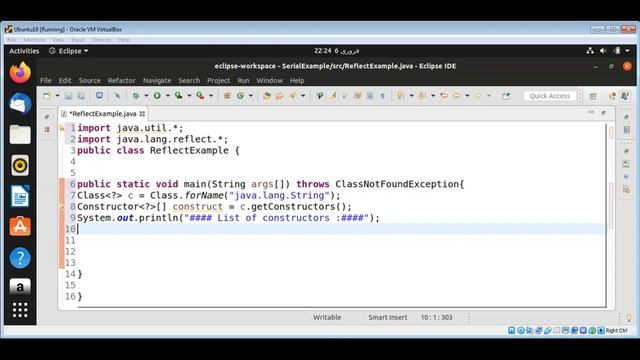Open the New wizard dropdown arrow
The height and width of the screenshot is (360, 640).
click(x=58, y=96)
